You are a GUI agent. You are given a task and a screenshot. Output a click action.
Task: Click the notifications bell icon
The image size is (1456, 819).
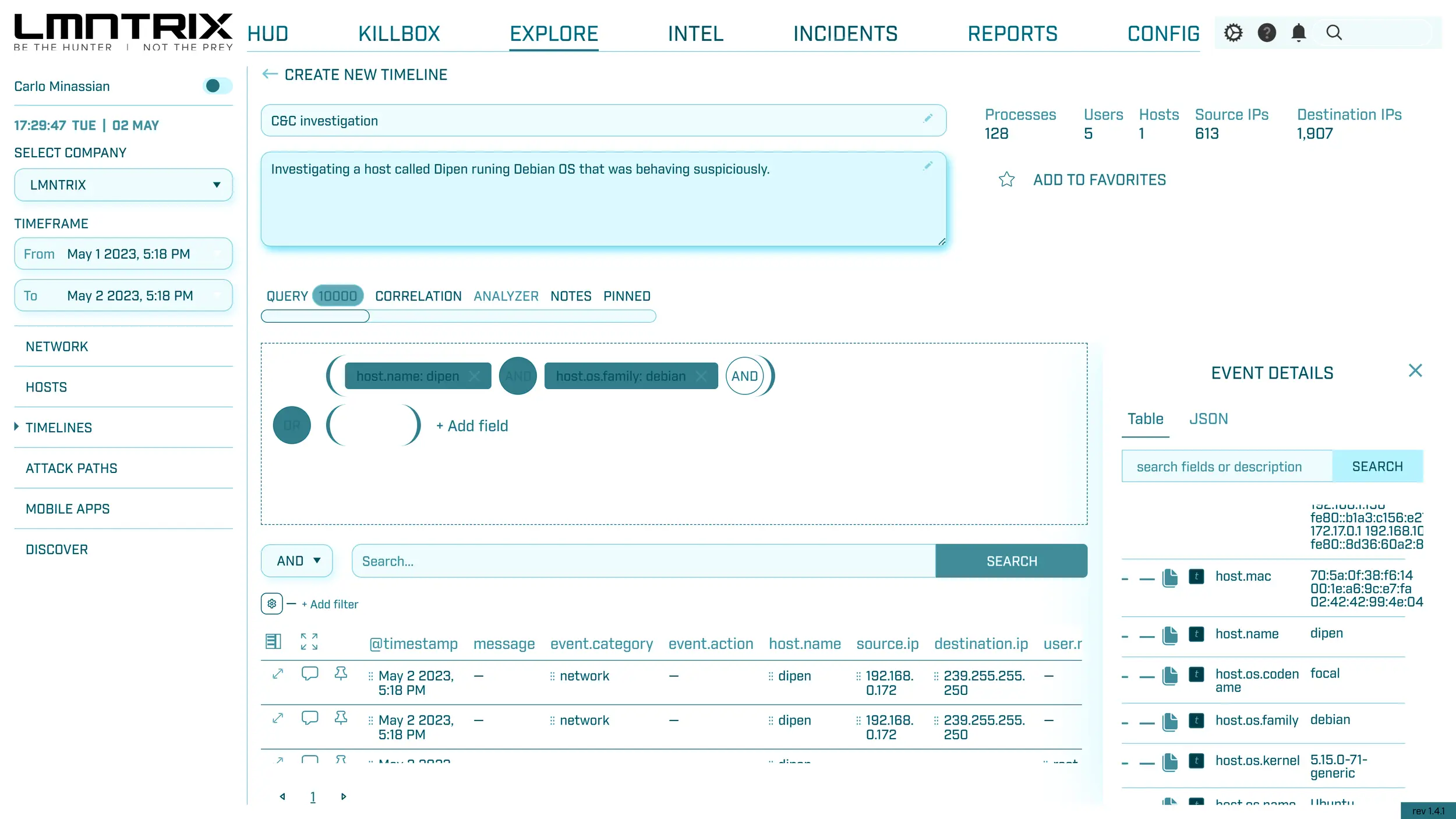click(x=1298, y=33)
